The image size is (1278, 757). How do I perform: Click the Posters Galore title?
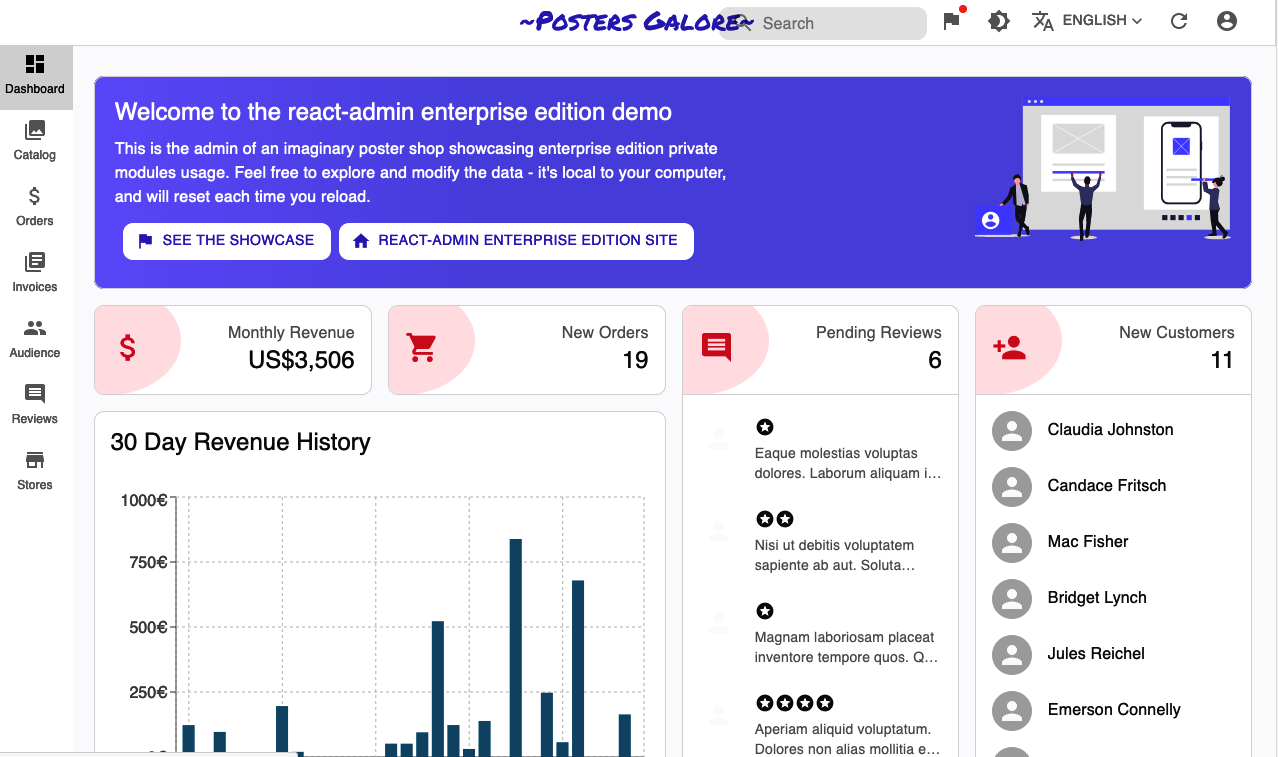pos(636,22)
